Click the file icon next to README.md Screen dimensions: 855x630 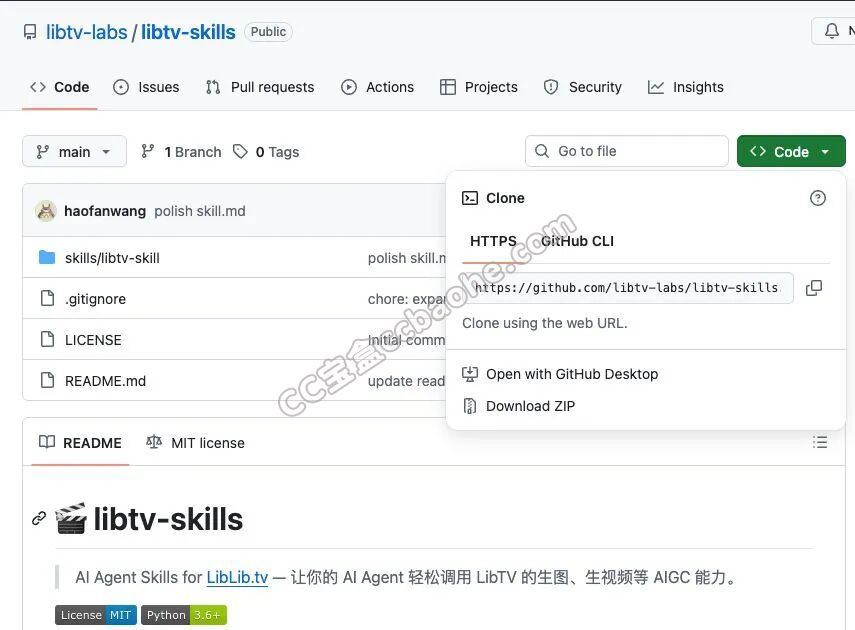[x=47, y=380]
